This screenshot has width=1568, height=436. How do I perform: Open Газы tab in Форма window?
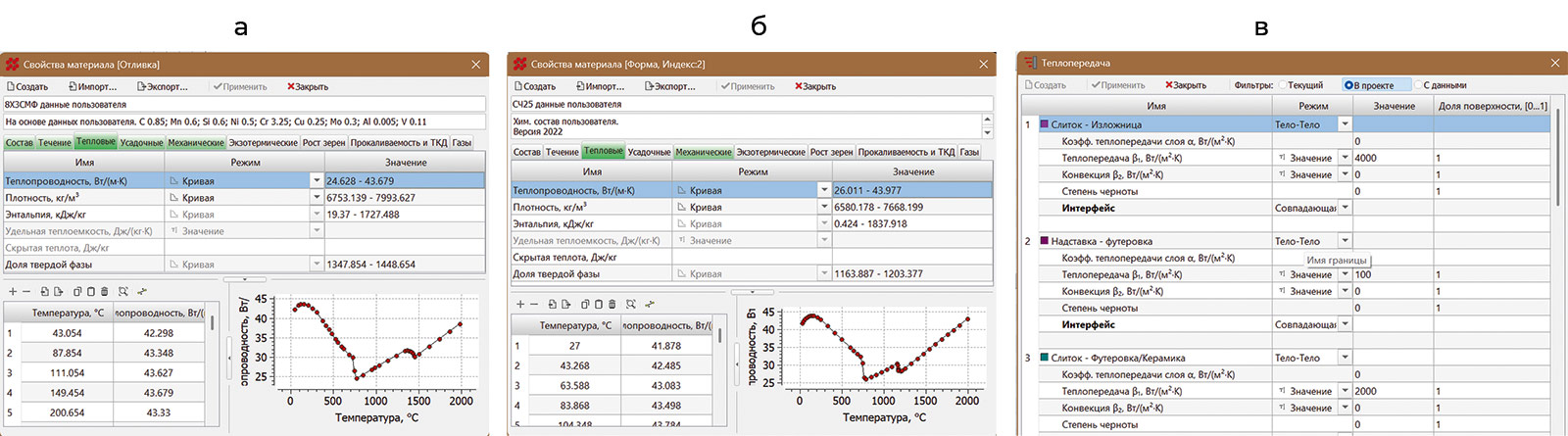969,153
